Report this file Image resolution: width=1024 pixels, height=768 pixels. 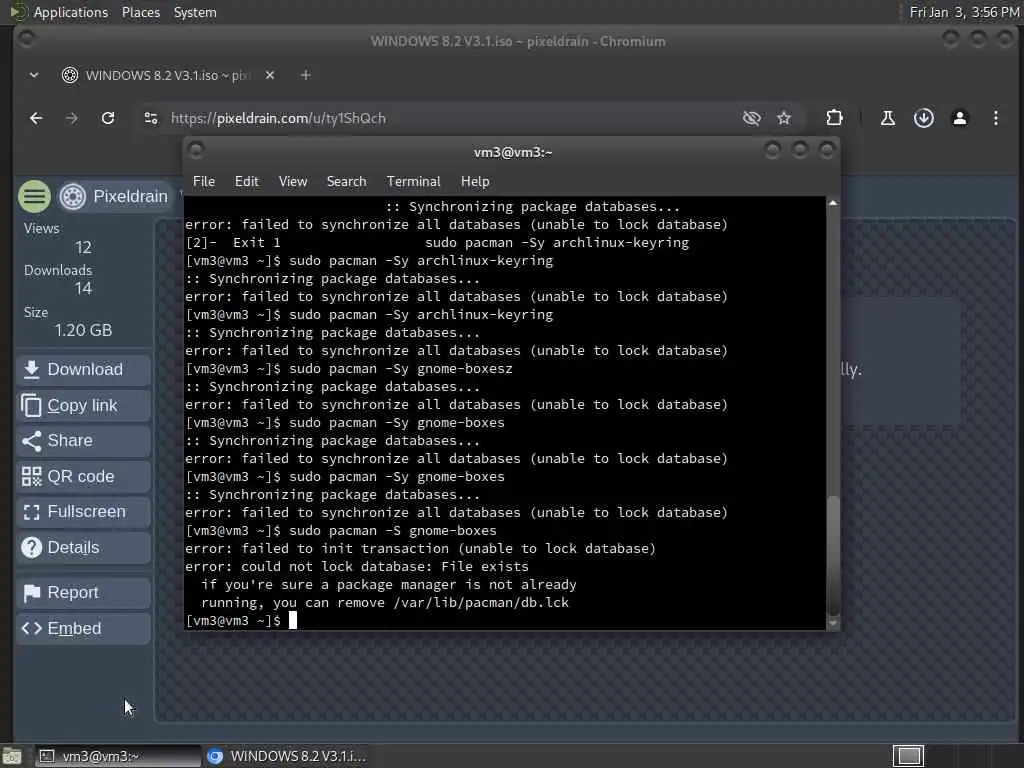(x=84, y=592)
